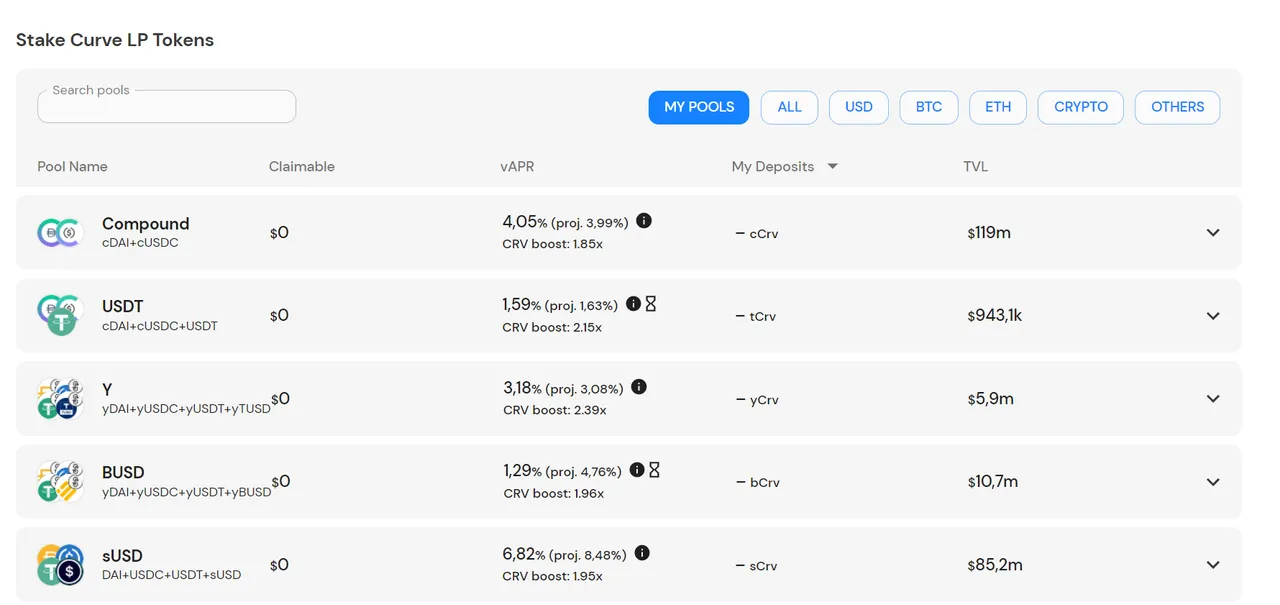Select the OTHERS filter
Image resolution: width=1280 pixels, height=605 pixels.
tap(1178, 107)
